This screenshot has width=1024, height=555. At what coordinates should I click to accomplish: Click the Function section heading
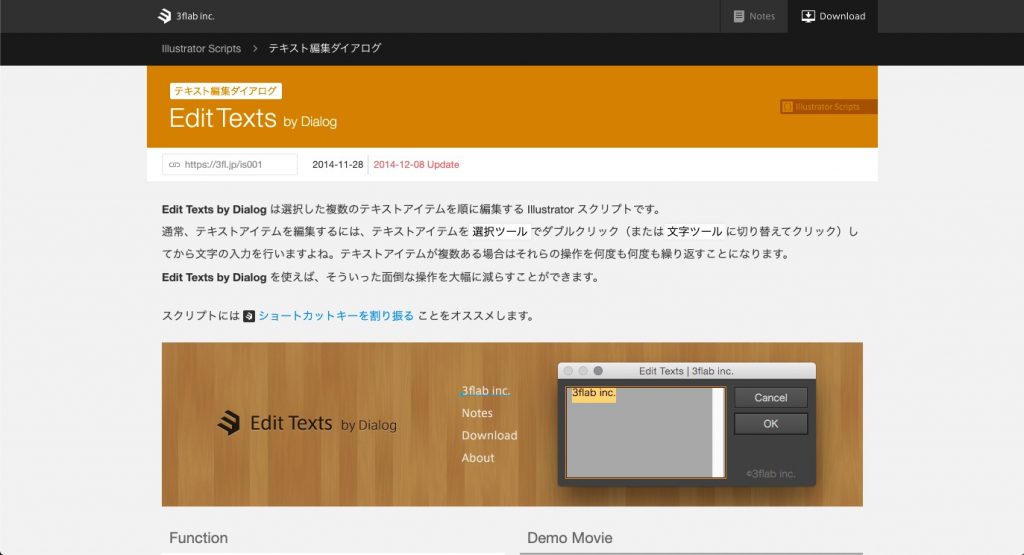(199, 538)
